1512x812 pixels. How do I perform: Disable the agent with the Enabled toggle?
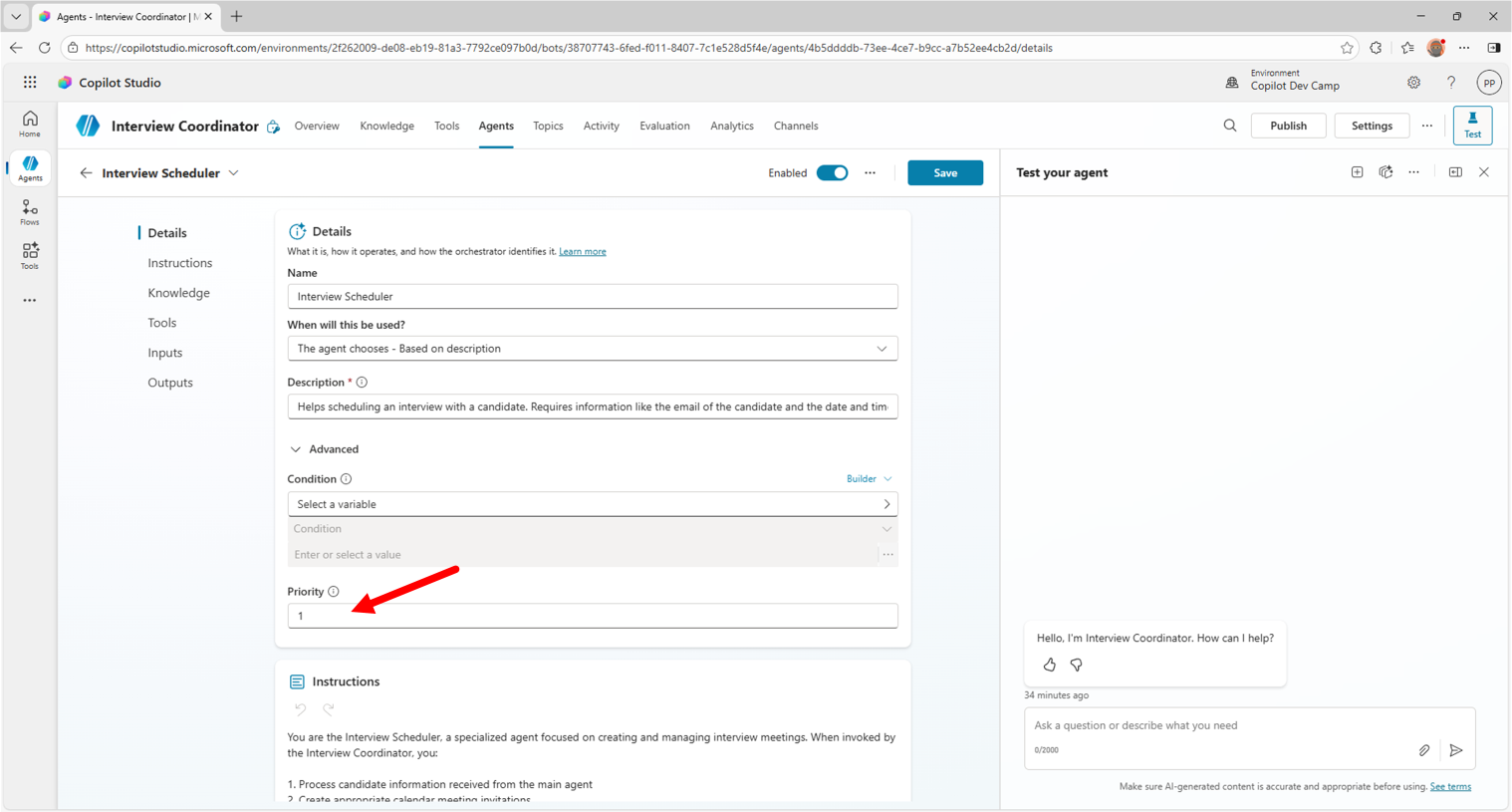pos(833,172)
